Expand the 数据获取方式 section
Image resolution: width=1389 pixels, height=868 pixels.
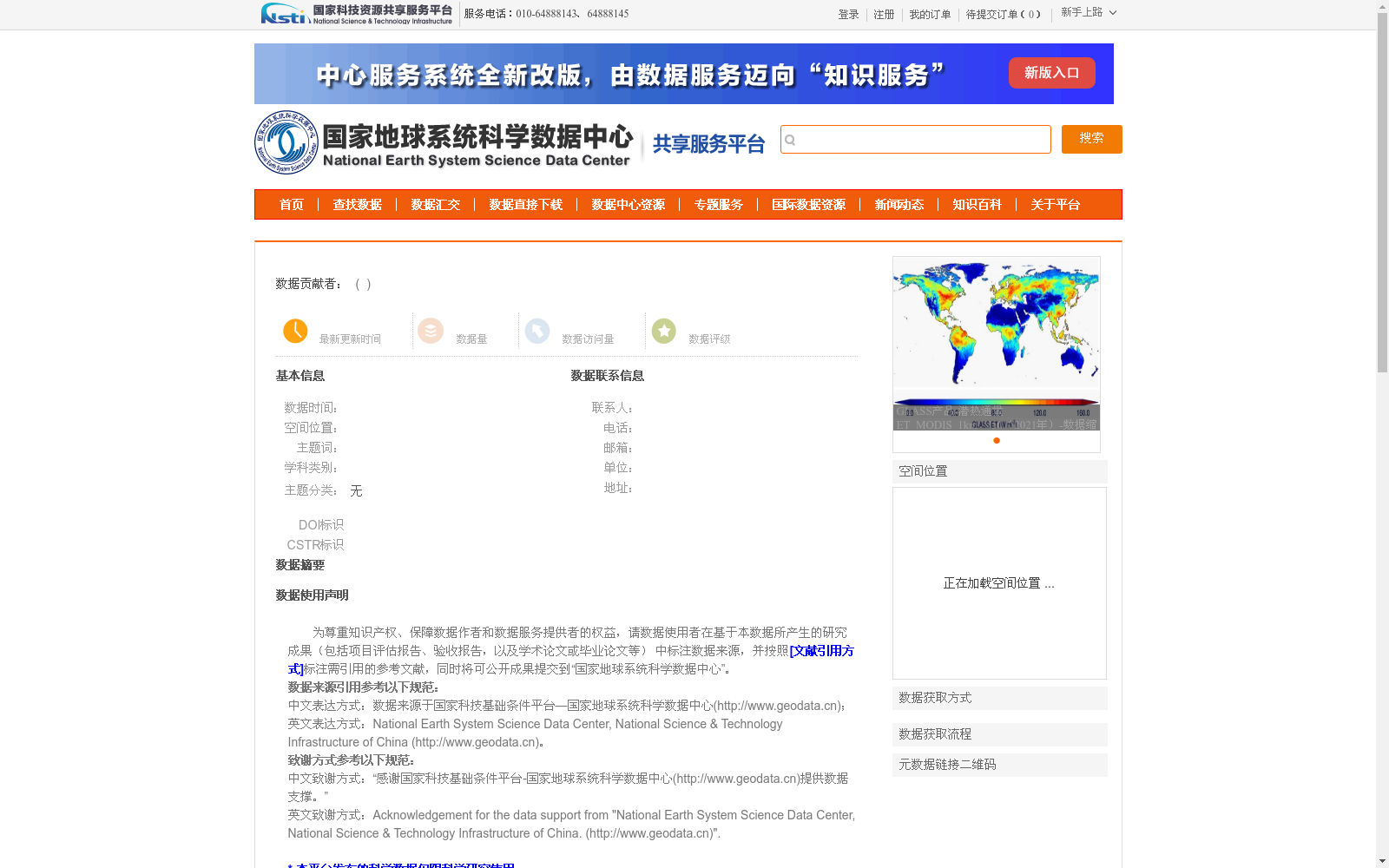pos(1000,698)
